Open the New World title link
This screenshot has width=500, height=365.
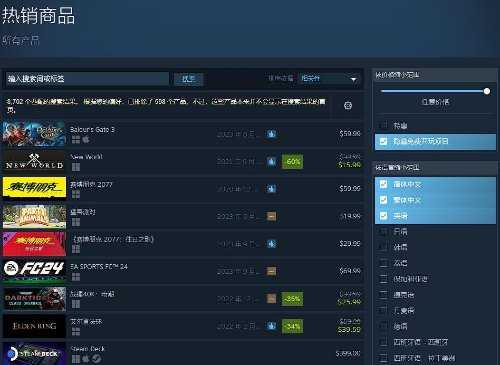point(86,157)
